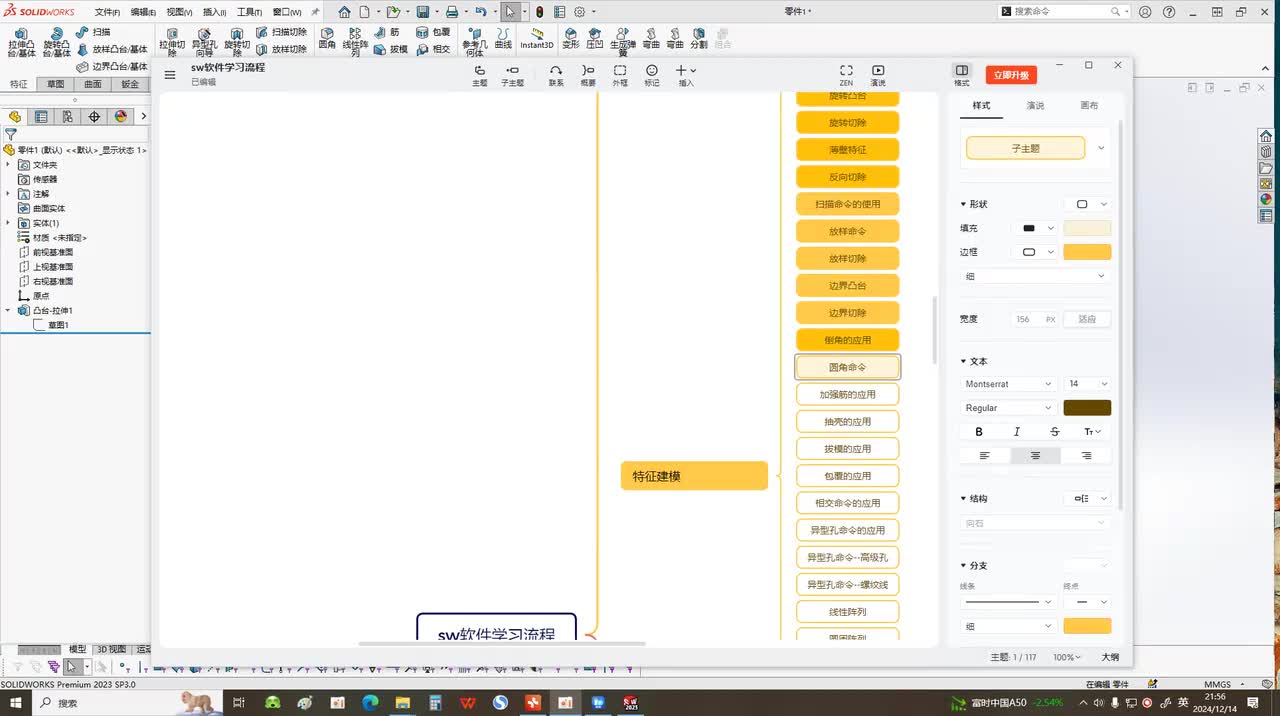Select the 特征建模 mind map node
This screenshot has height=716, width=1280.
tap(694, 476)
